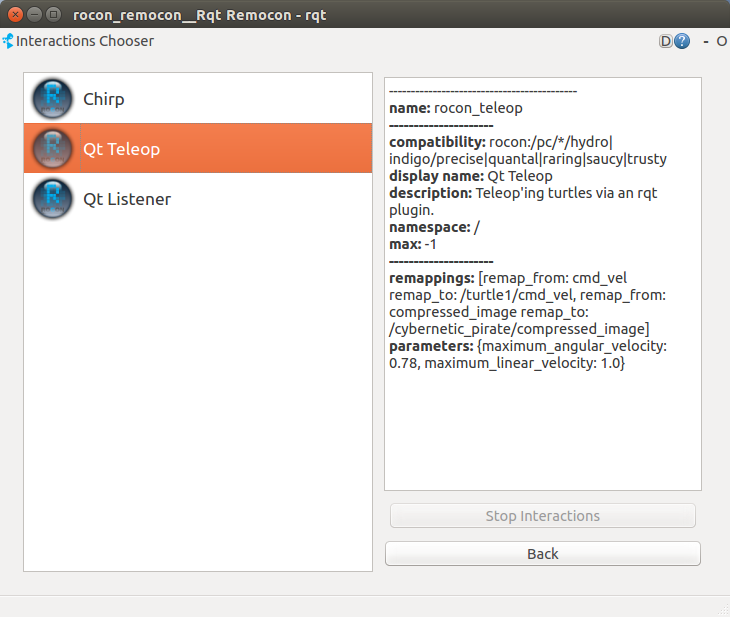Viewport: 730px width, 617px height.
Task: Click inside the rocon_teleop details text panel
Action: 542,430
